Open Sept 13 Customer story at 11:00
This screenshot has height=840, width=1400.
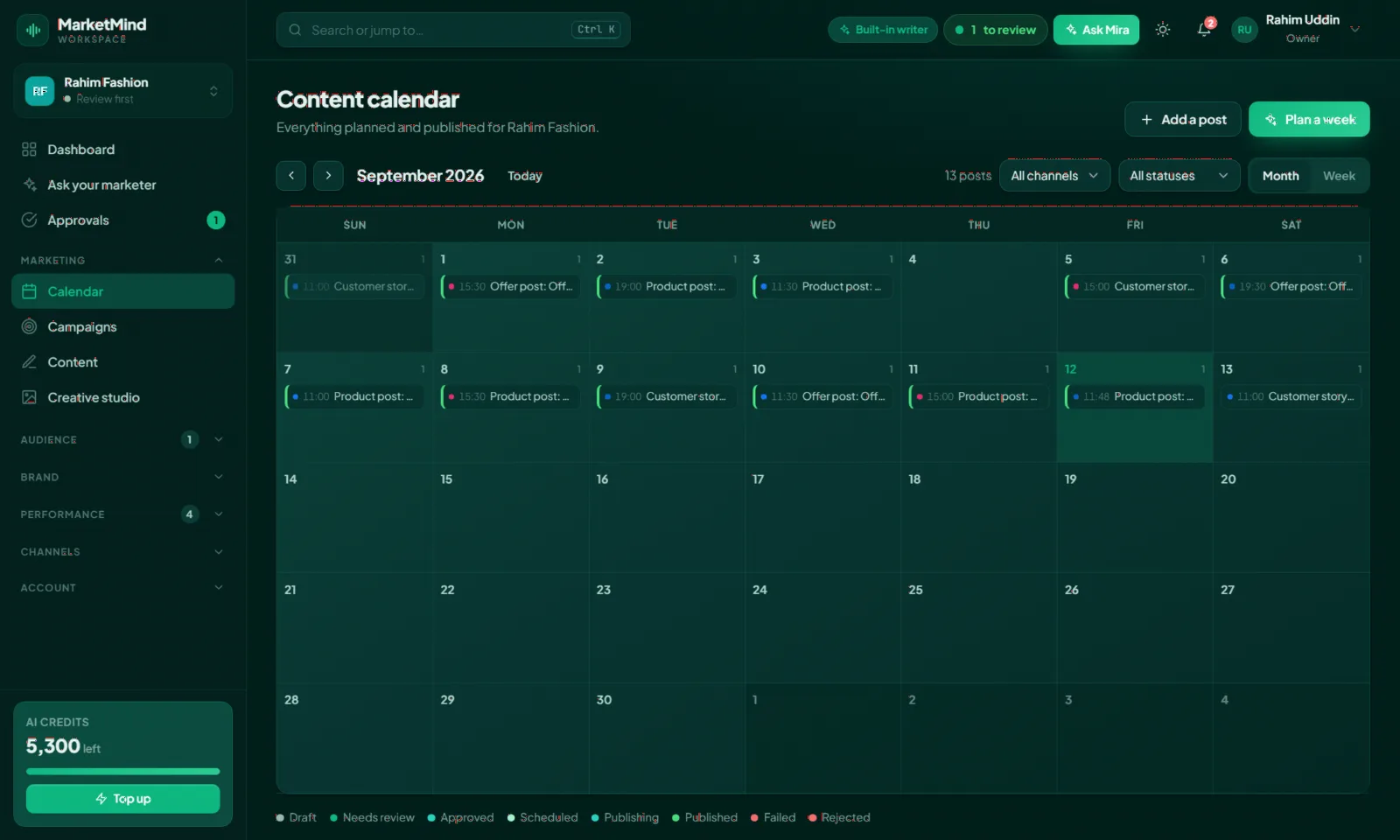point(1291,396)
